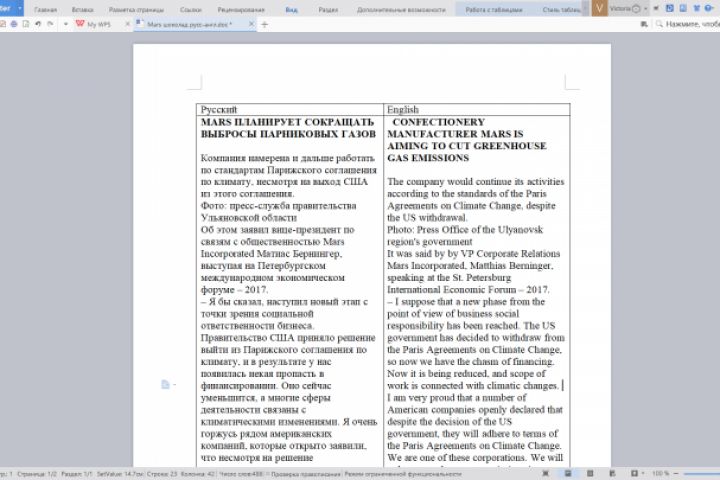Viewport: 720px width, 480px height.
Task: Open the Стиль таблицы tab
Action: [562, 10]
